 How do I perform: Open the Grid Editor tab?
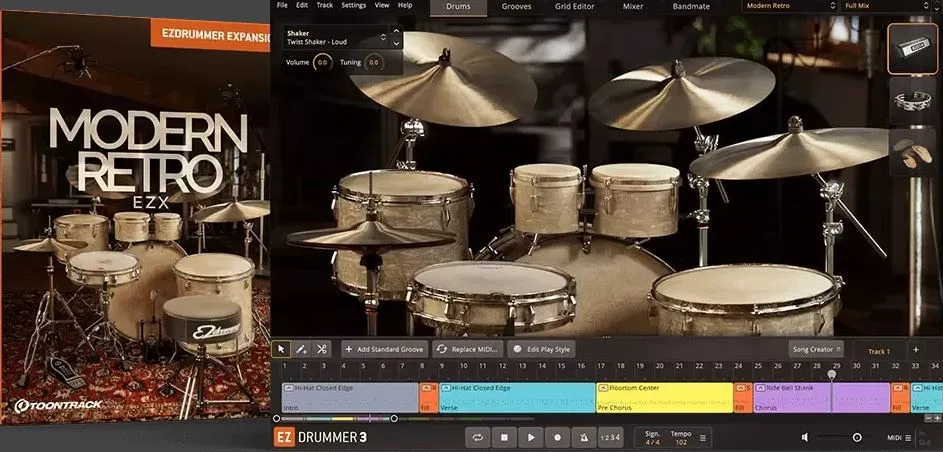[x=575, y=7]
